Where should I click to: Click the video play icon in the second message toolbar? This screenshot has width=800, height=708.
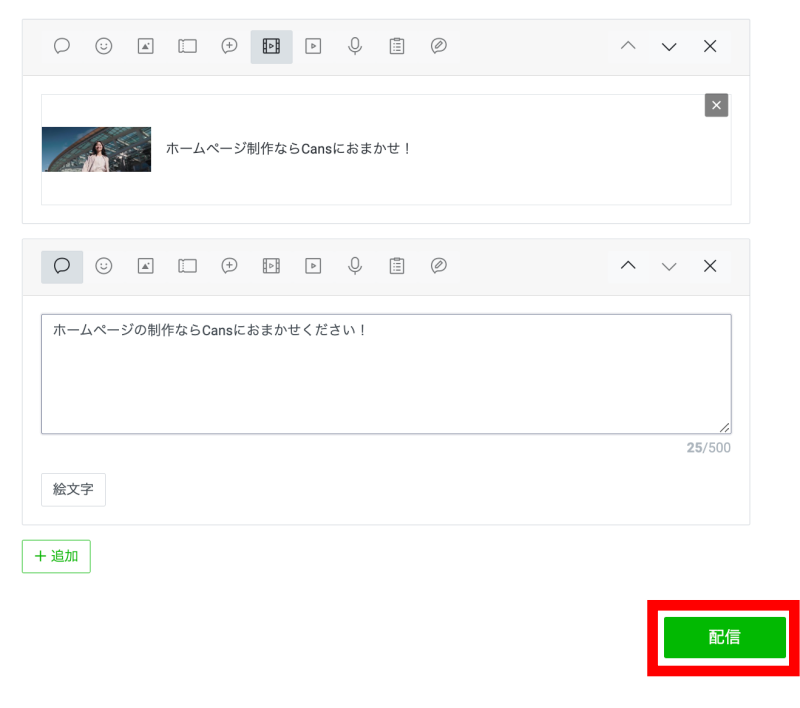pos(313,266)
